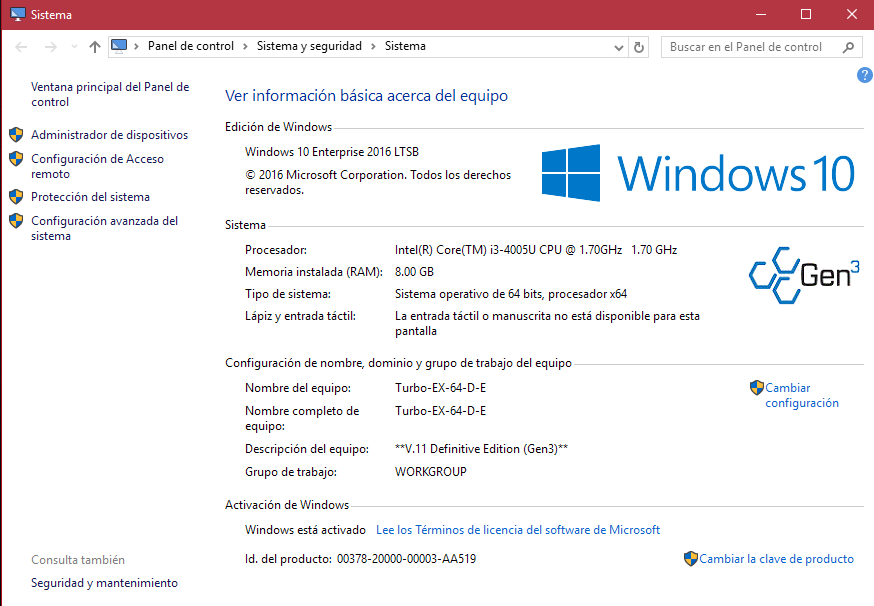Screen dimensions: 874x606
Task: Click the search magnifier icon
Action: click(848, 47)
